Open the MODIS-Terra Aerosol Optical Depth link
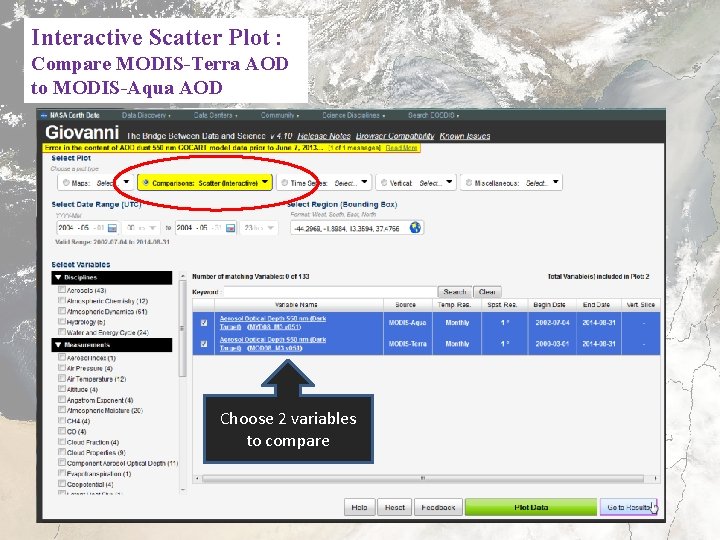 [273, 343]
